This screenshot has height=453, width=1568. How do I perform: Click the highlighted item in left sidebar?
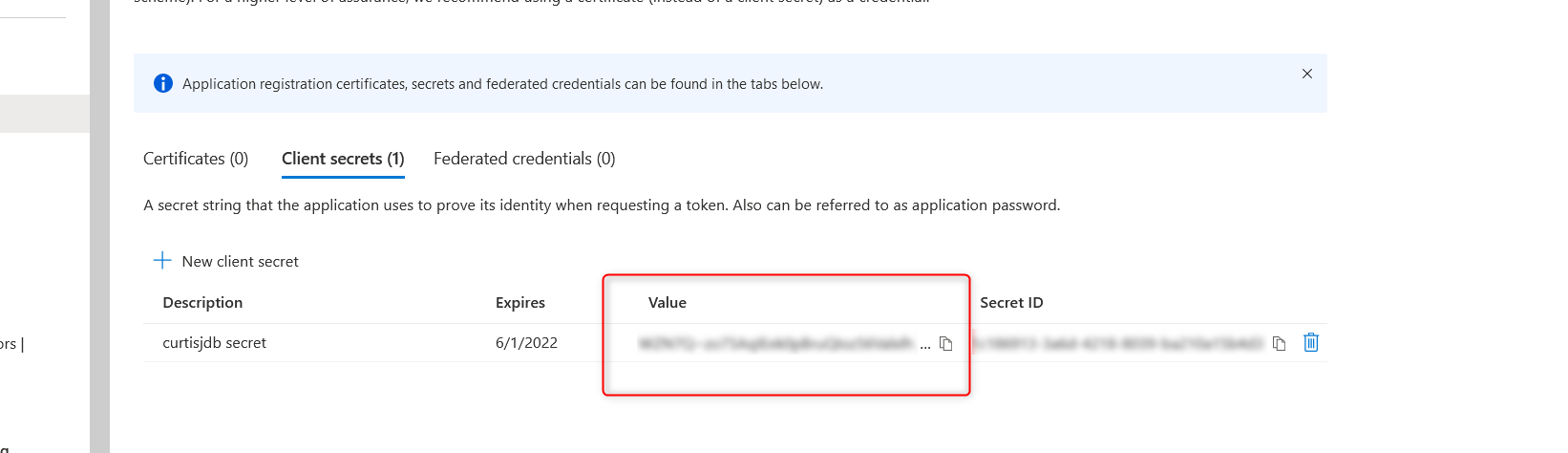click(45, 114)
